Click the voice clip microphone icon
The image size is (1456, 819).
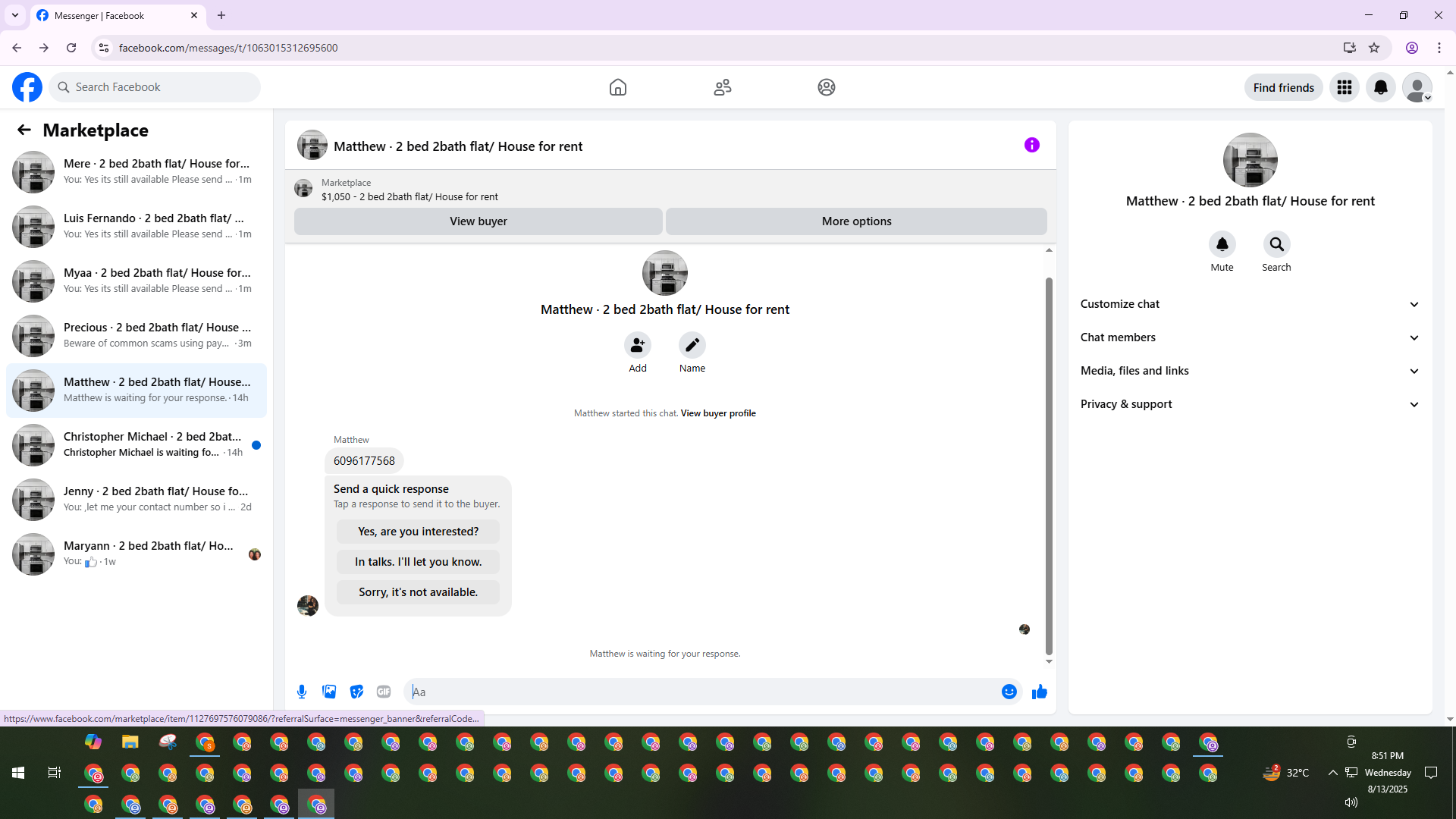pyautogui.click(x=302, y=692)
